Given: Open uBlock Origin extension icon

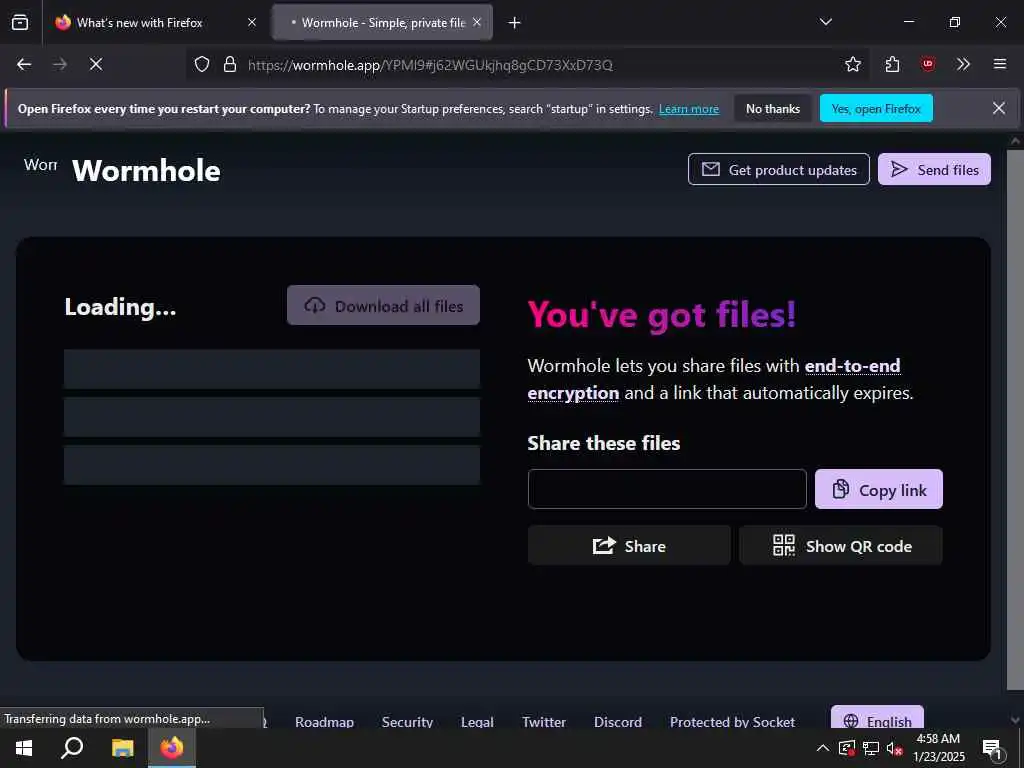Looking at the screenshot, I should pos(927,64).
